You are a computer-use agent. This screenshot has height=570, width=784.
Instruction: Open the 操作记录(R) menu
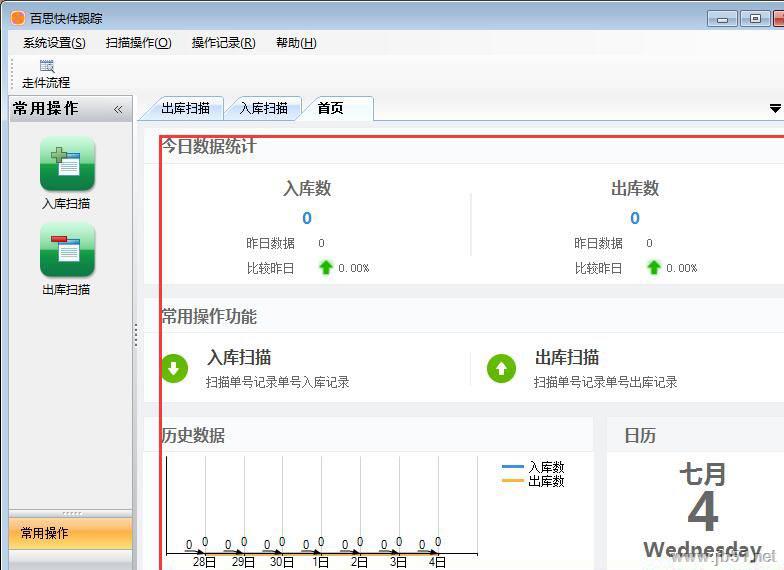point(224,43)
